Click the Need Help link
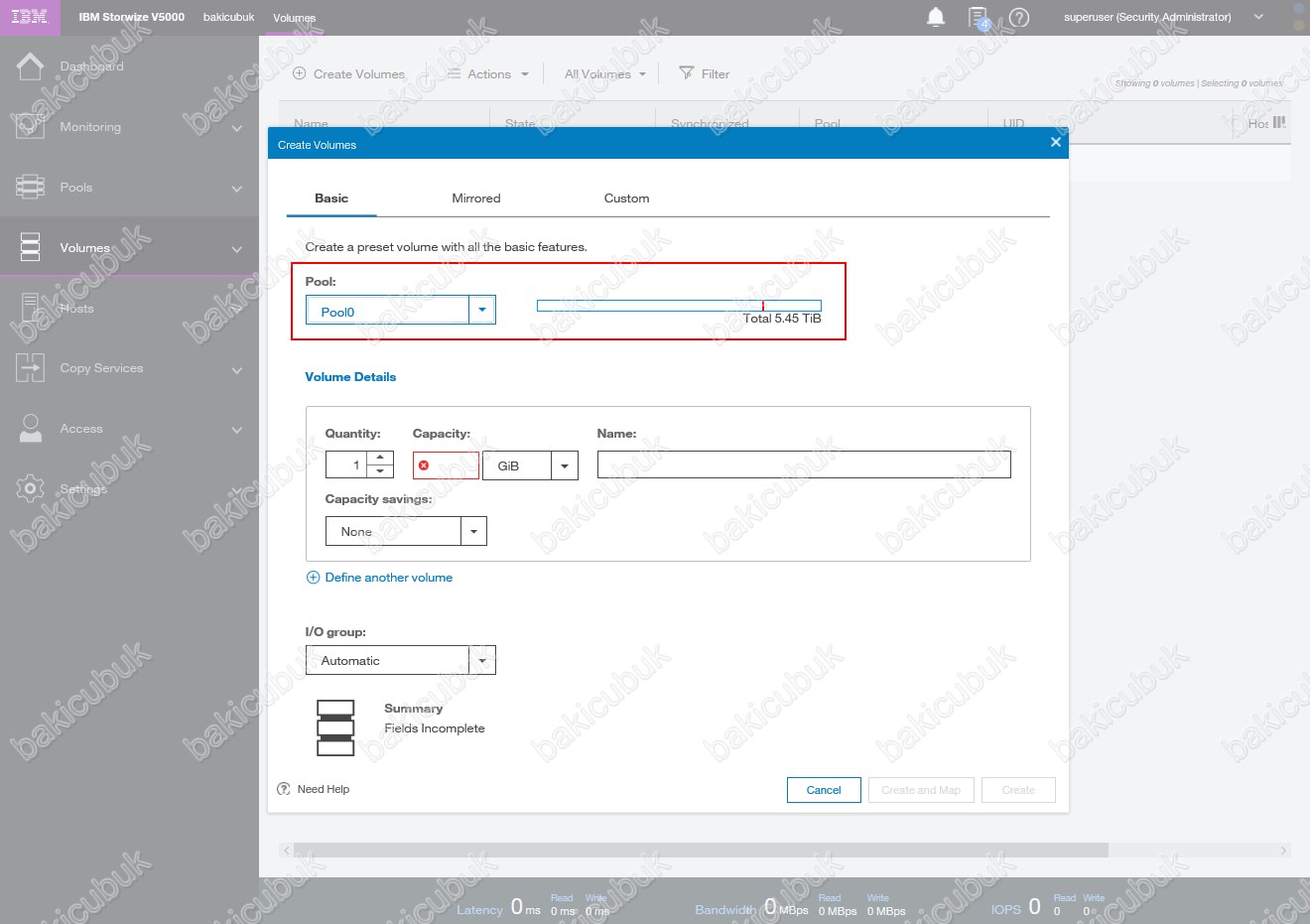 [324, 789]
